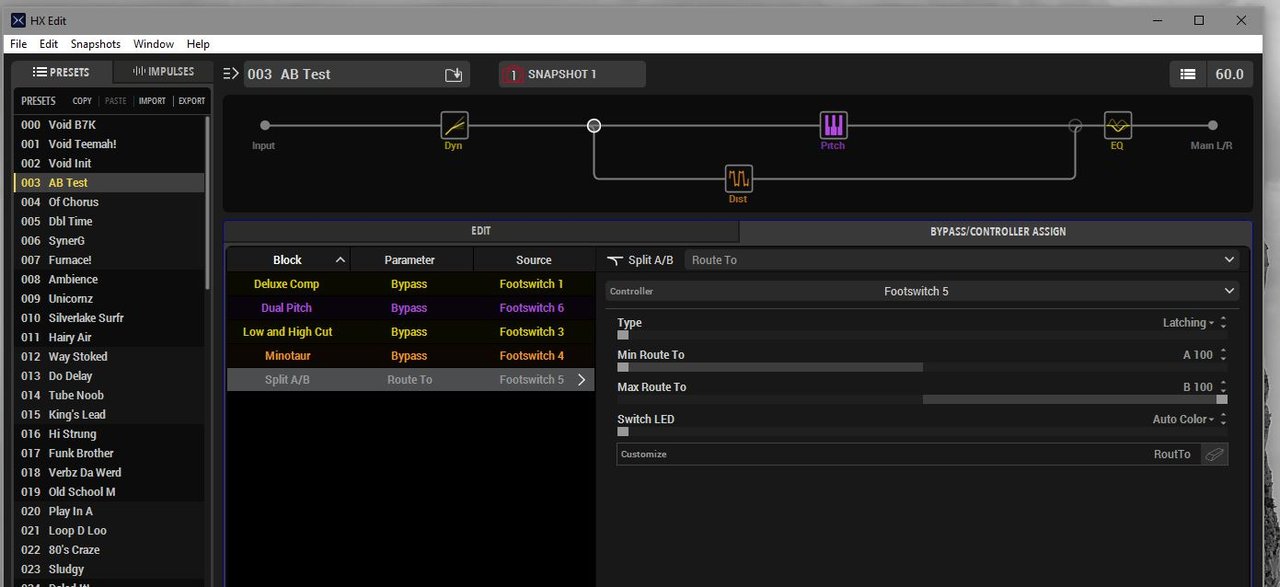Click the Switch LED stepper arrows
Image resolution: width=1280 pixels, height=587 pixels.
(1223, 419)
